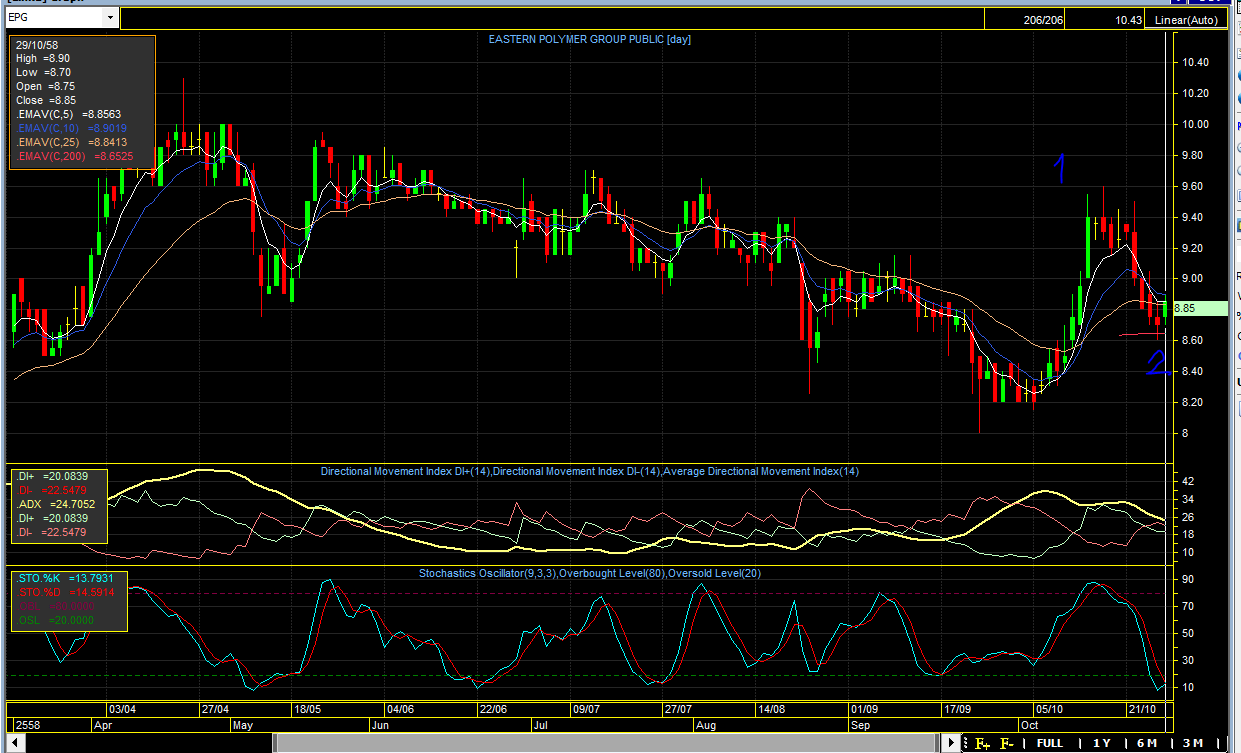This screenshot has height=753, width=1241.
Task: Open the EPG symbol dropdown arrow
Action: [x=109, y=18]
